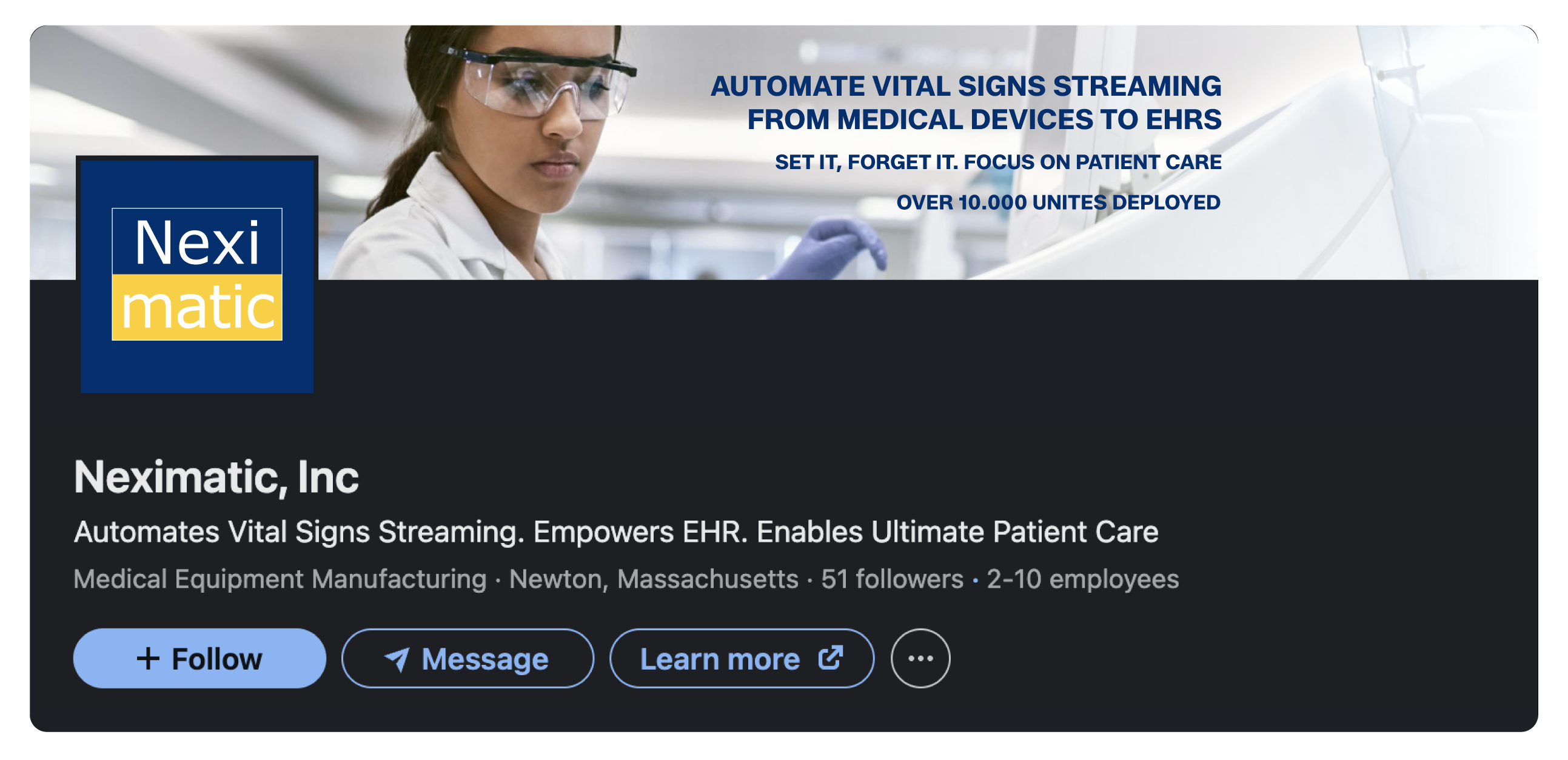Click the plus icon on Follow

click(x=148, y=658)
